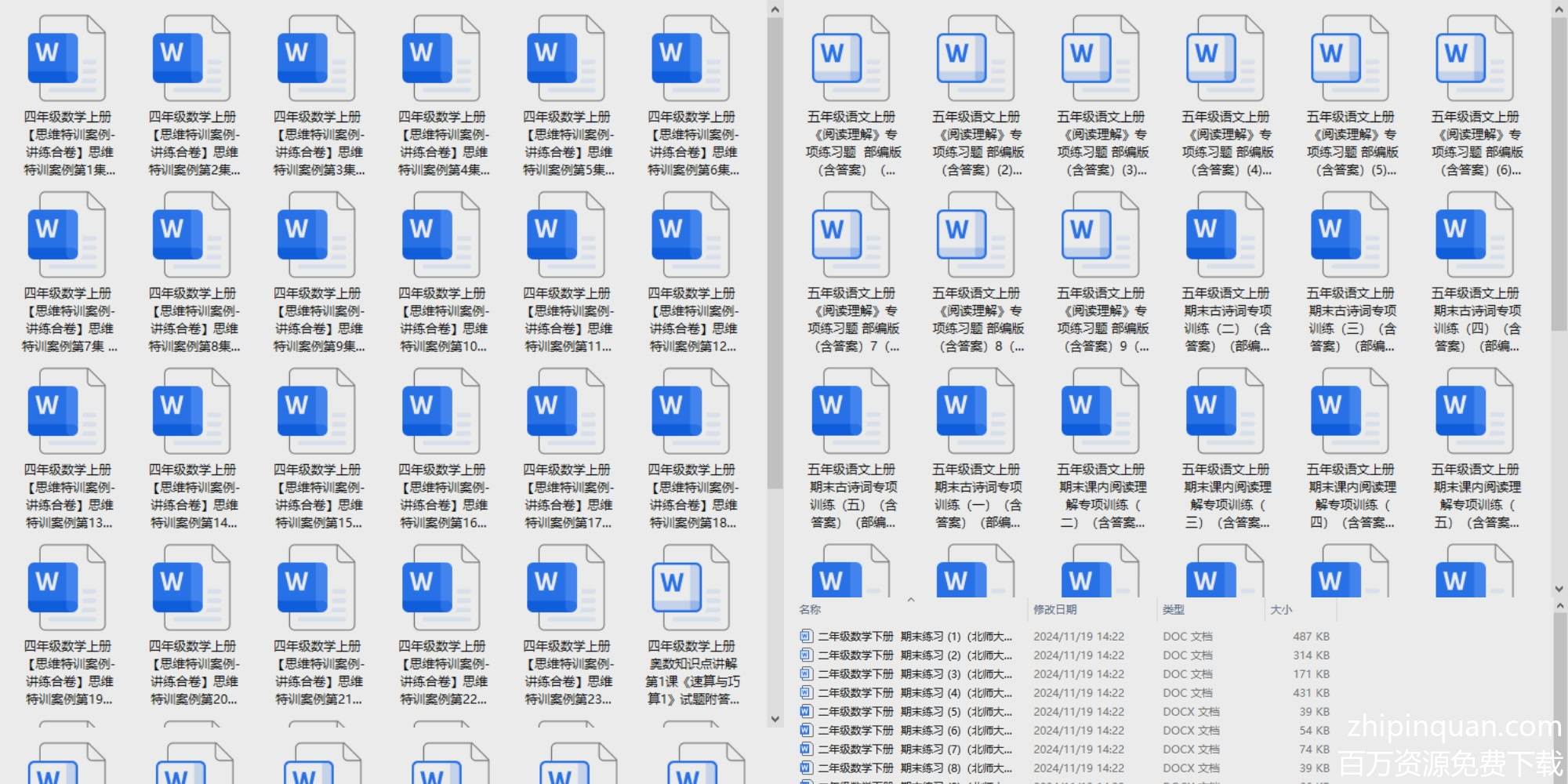Select the Word icon of 思维特训案例第10
This screenshot has width=1568, height=784.
[441, 235]
